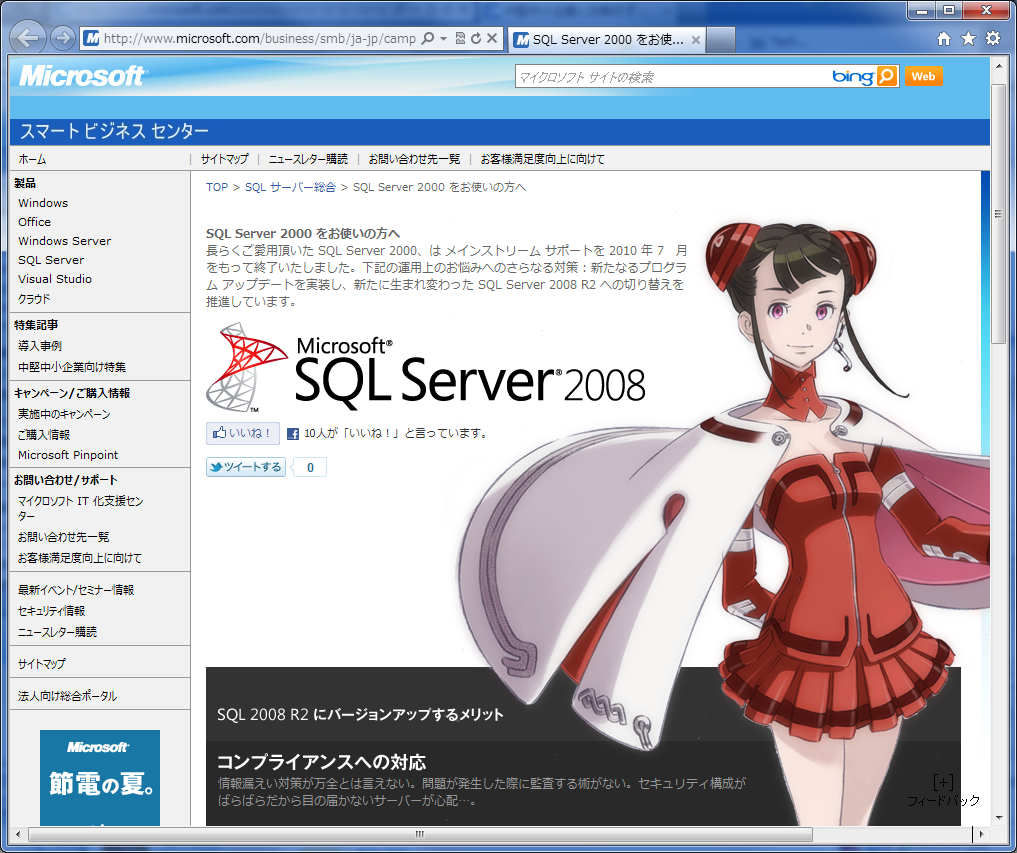Screen dimensions: 1017x853
Task: Open the 節電の夏。 Microsoft banner
Action: click(100, 777)
